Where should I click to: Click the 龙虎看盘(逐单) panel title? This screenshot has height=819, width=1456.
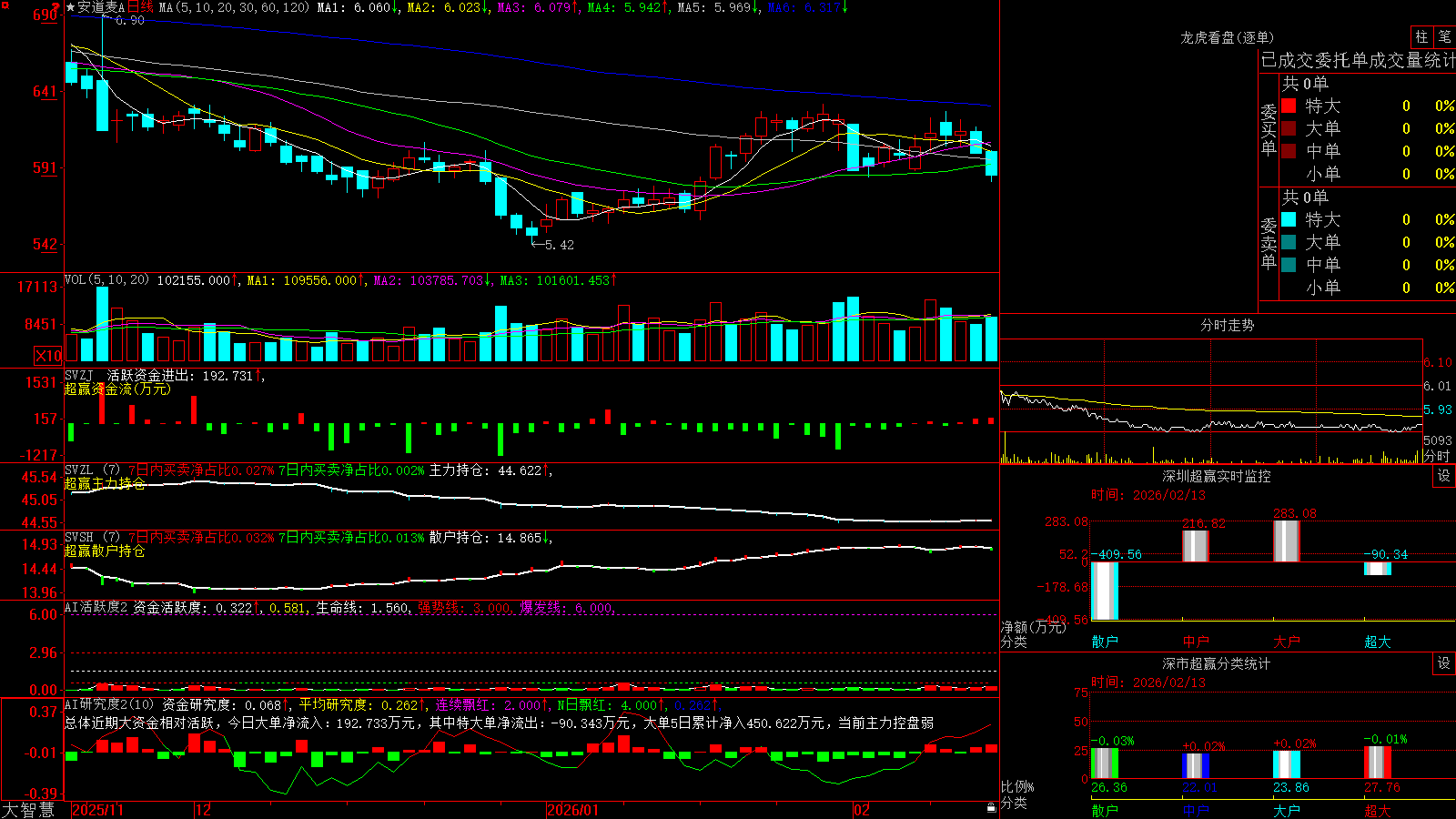[1227, 37]
